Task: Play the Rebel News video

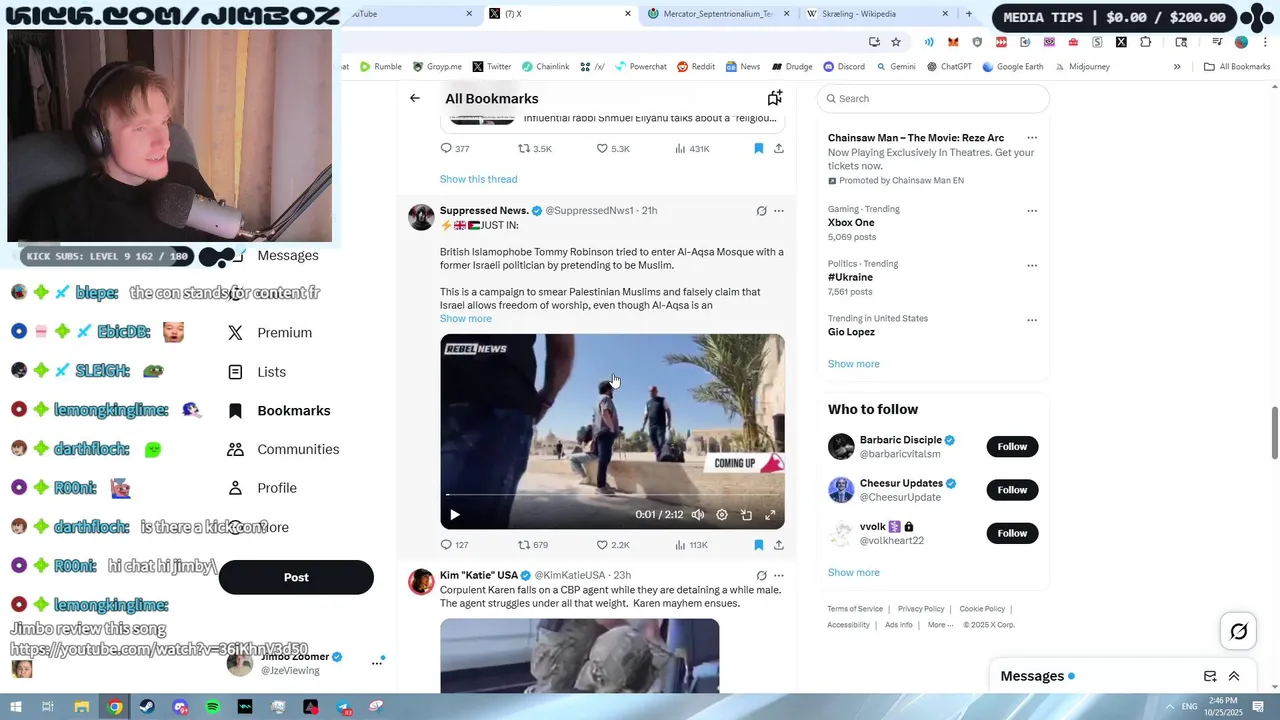Action: [454, 515]
